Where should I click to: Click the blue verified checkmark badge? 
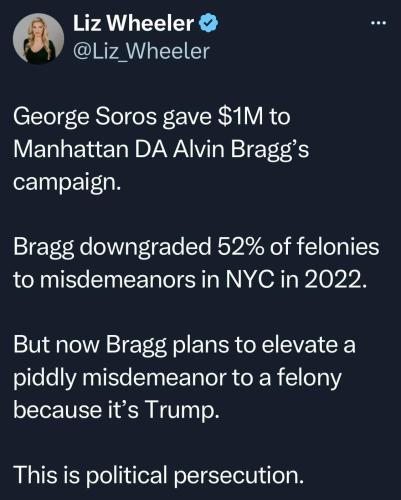[x=209, y=24]
